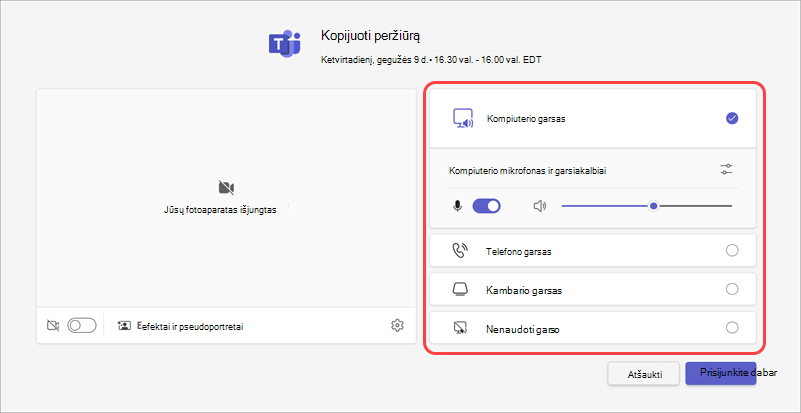801x413 pixels.
Task: Click the computer audio monitor icon
Action: (463, 119)
